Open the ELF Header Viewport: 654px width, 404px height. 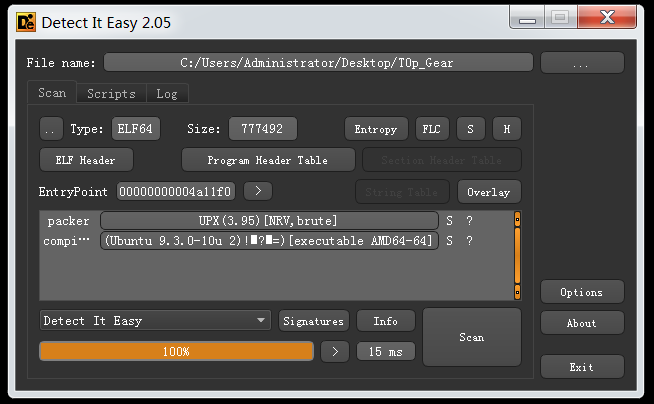click(x=86, y=160)
